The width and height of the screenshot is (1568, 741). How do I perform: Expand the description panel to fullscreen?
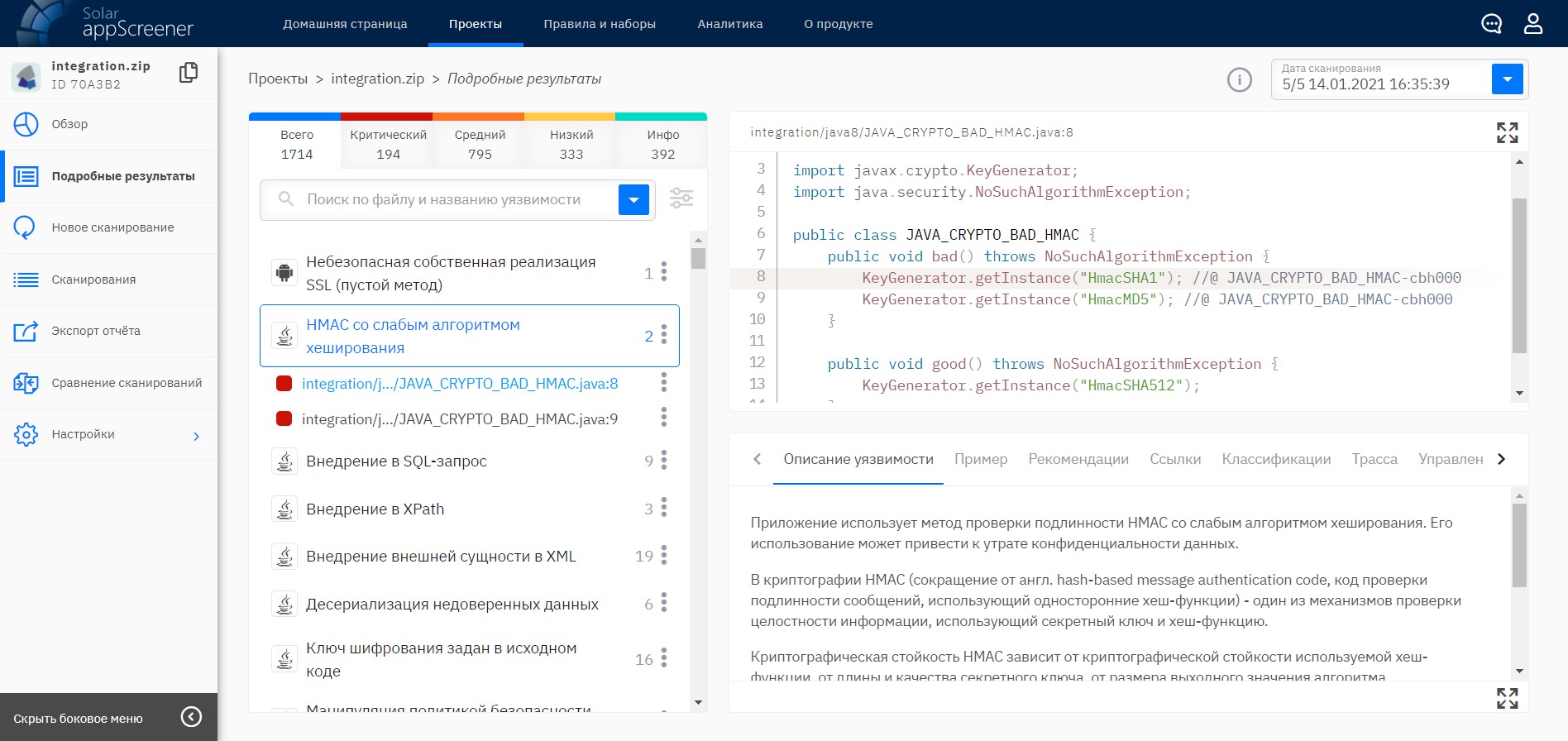pos(1507,698)
